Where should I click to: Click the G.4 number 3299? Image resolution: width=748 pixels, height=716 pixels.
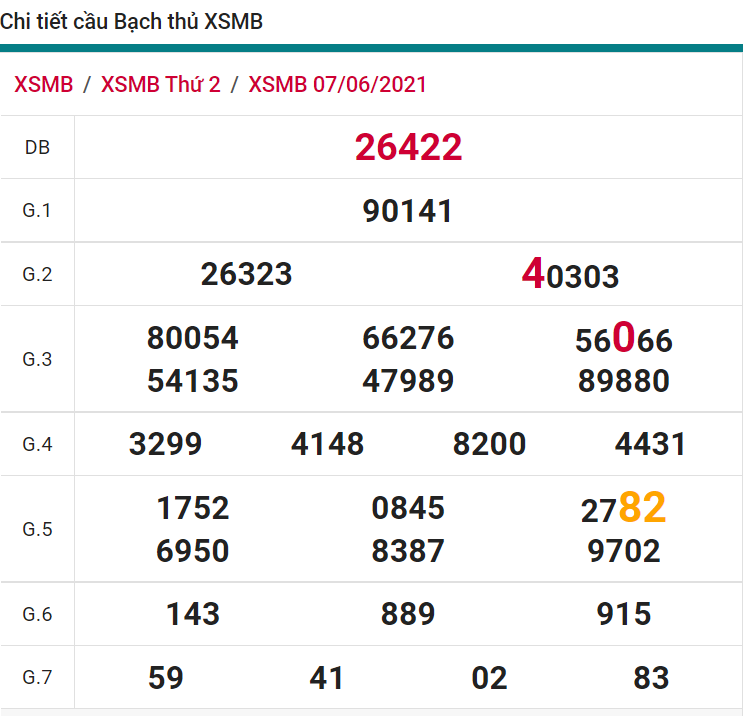[x=165, y=444]
